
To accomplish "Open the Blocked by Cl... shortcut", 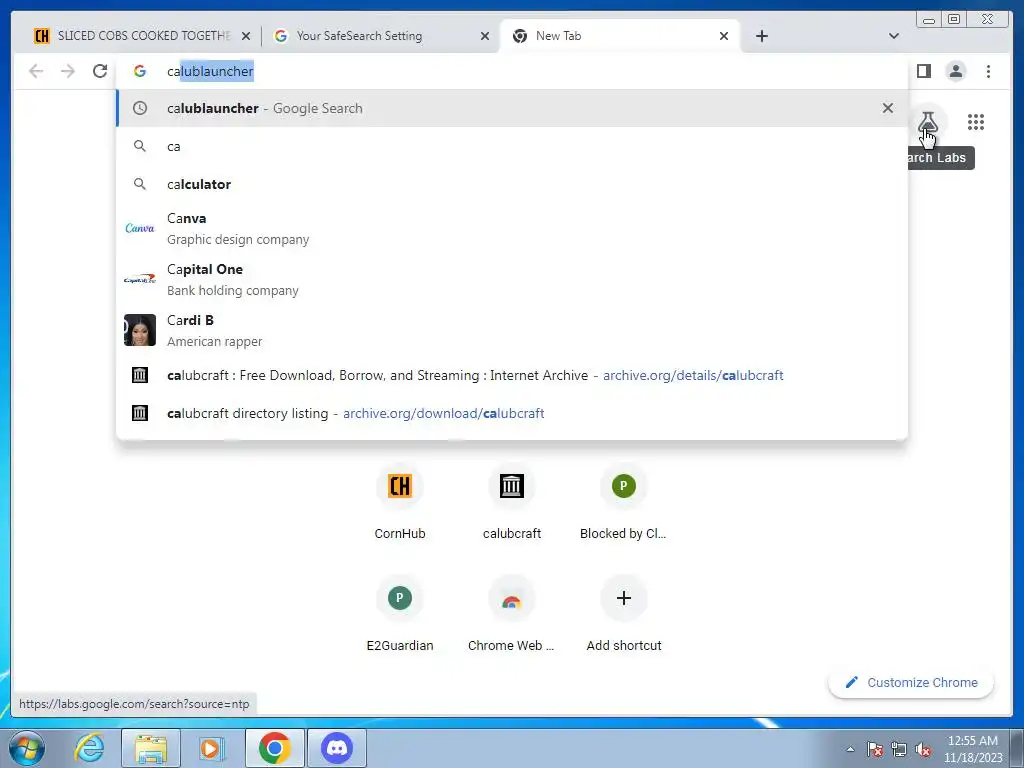I will click(624, 502).
